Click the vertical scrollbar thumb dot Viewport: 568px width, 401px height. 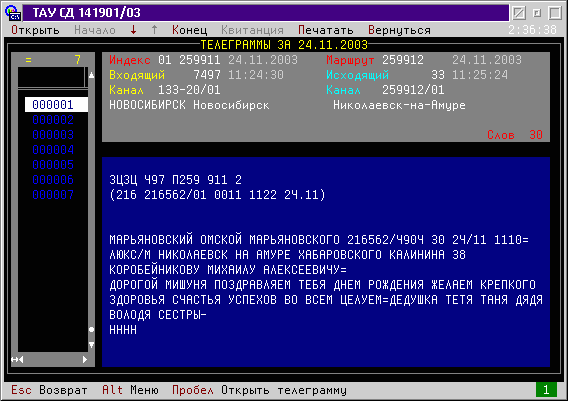[91, 330]
